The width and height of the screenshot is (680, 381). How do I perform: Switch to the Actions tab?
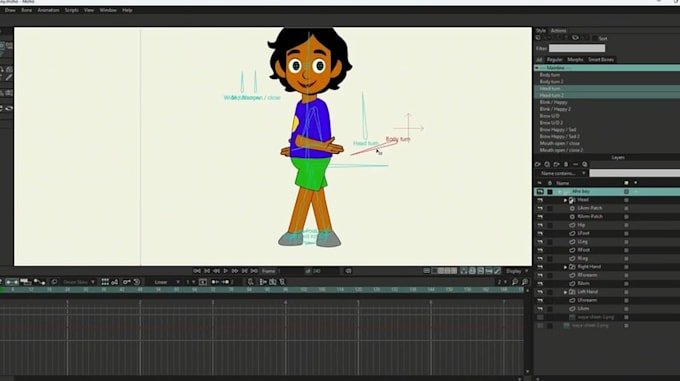coord(558,30)
